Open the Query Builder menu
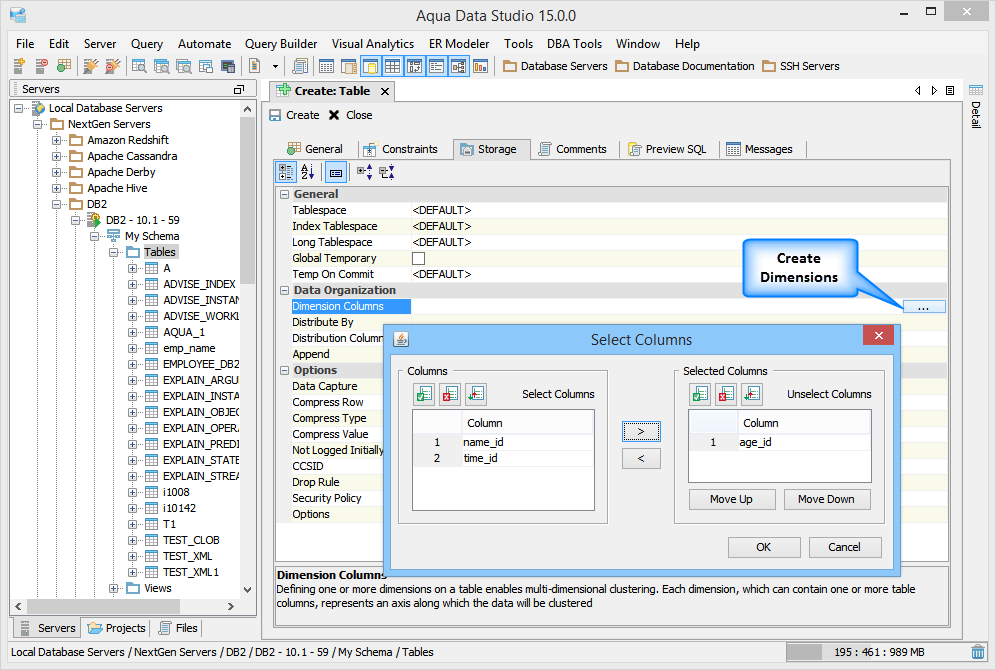 coord(281,44)
